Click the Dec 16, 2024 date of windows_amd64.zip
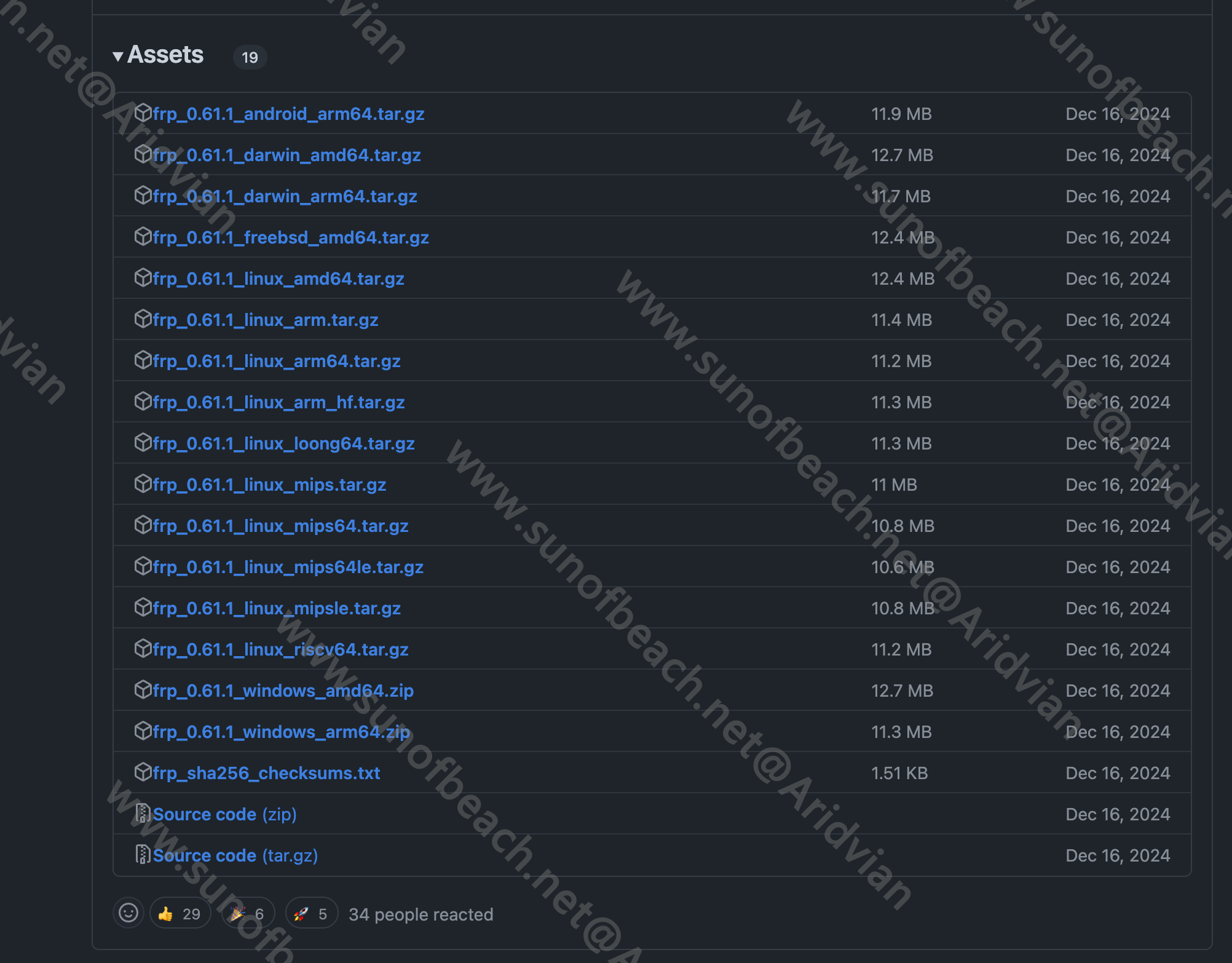This screenshot has height=963, width=1232. point(1118,691)
